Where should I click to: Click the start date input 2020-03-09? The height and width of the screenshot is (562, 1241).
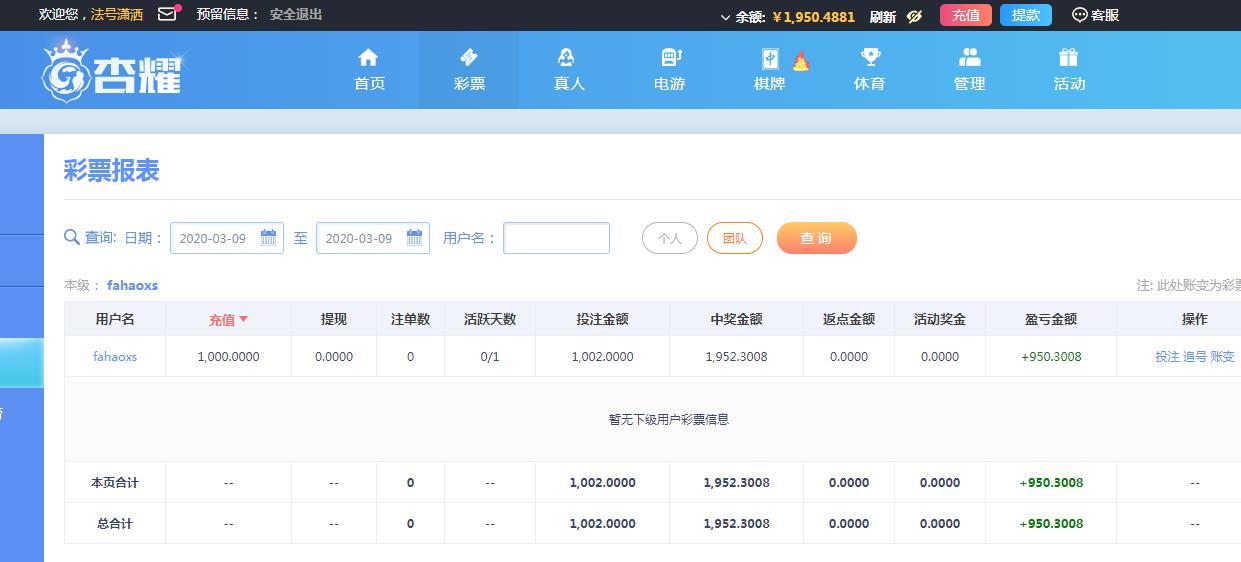(227, 238)
